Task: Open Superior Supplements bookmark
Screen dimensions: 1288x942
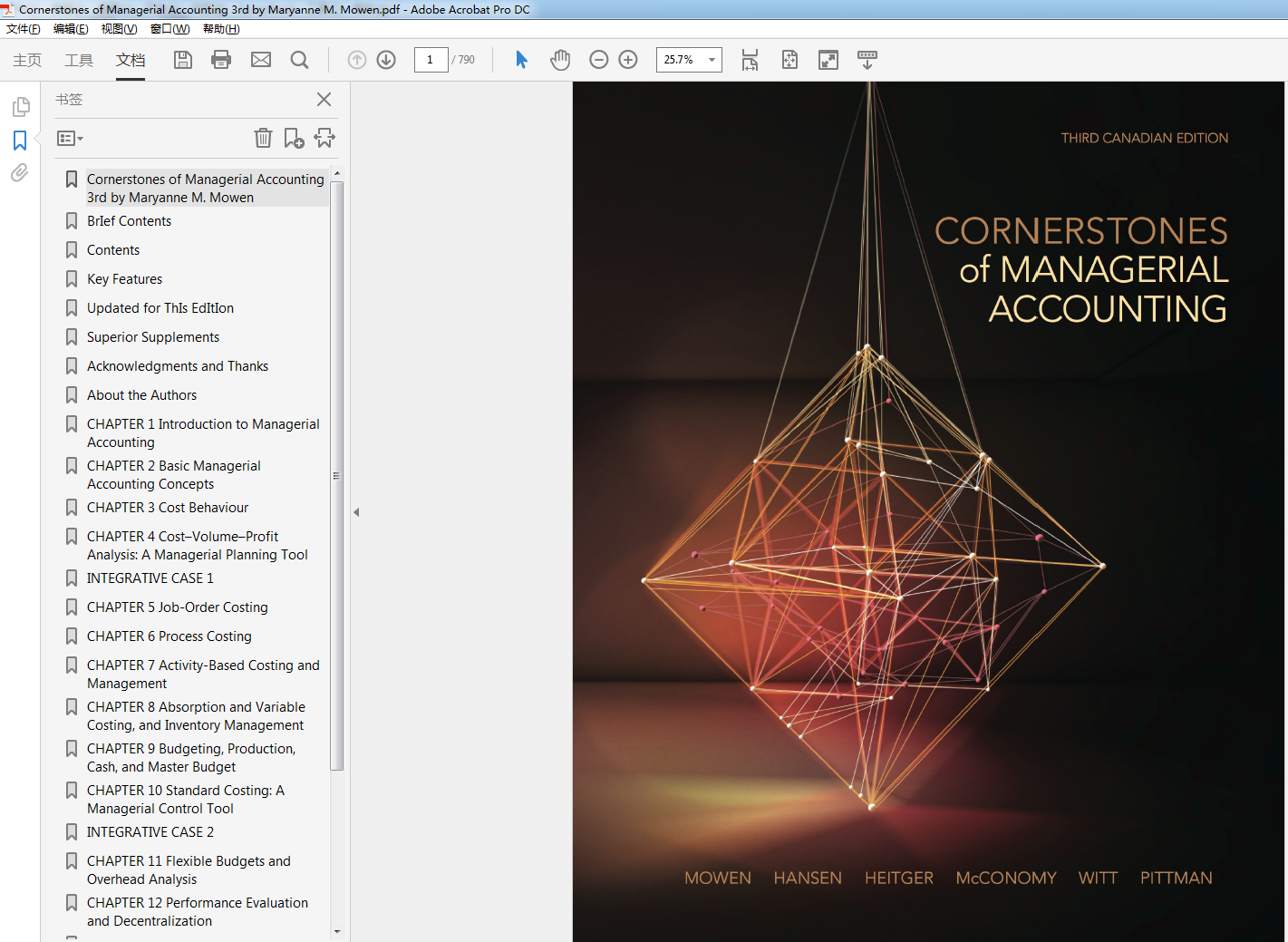Action: click(x=153, y=337)
